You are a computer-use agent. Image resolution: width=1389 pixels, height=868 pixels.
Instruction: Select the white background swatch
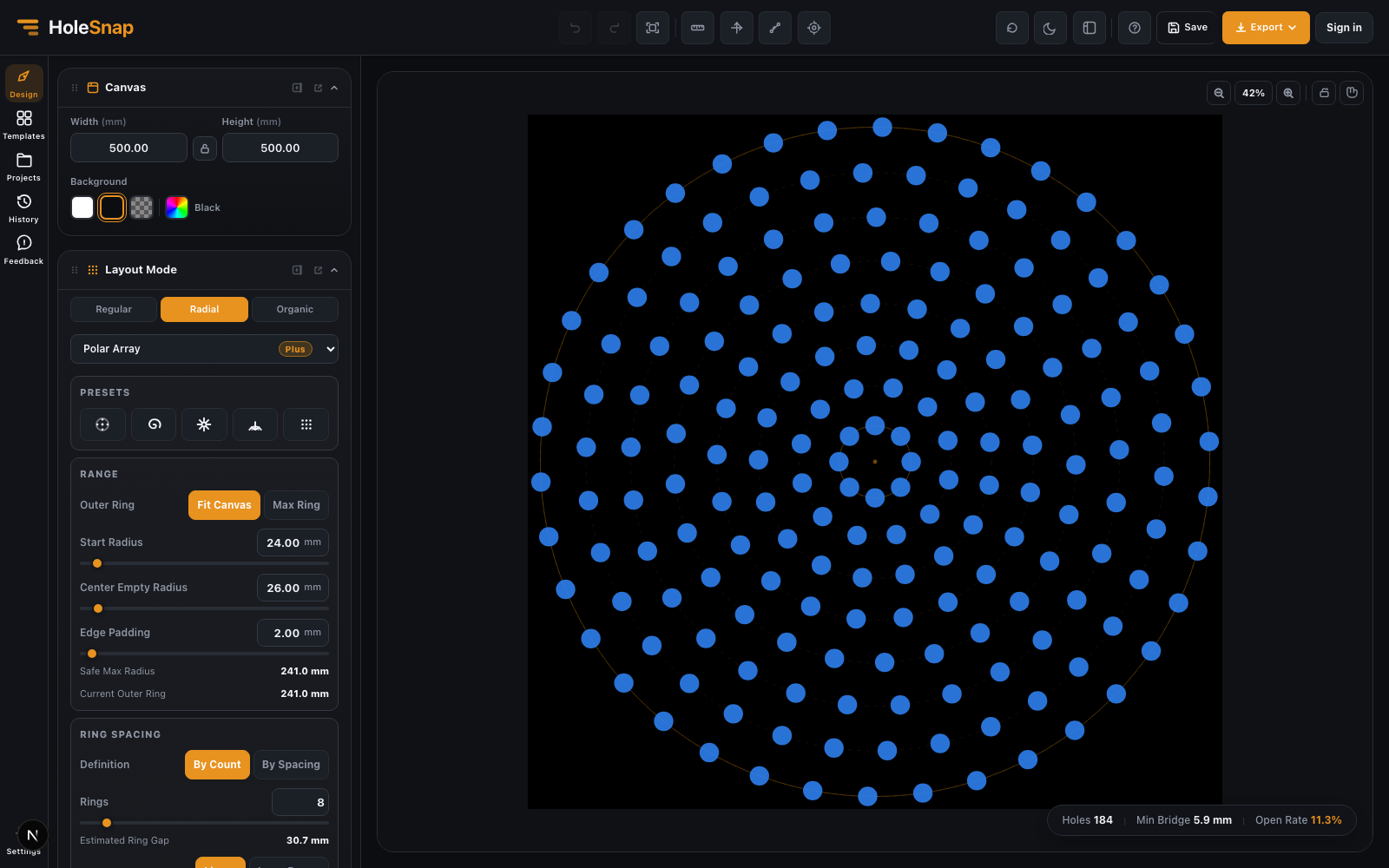click(x=82, y=207)
